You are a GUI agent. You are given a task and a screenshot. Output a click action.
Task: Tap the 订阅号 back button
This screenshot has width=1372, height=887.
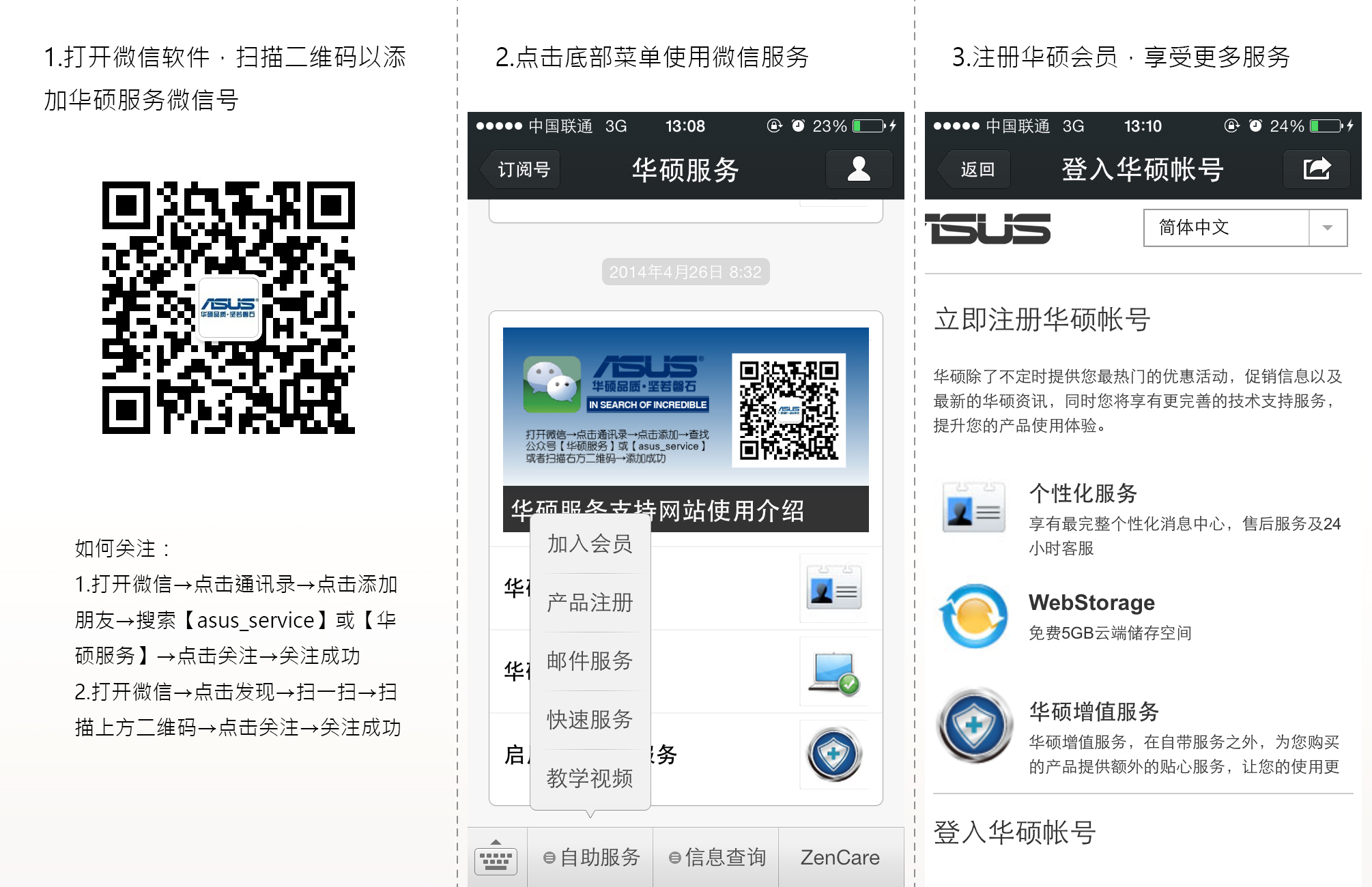pos(523,169)
